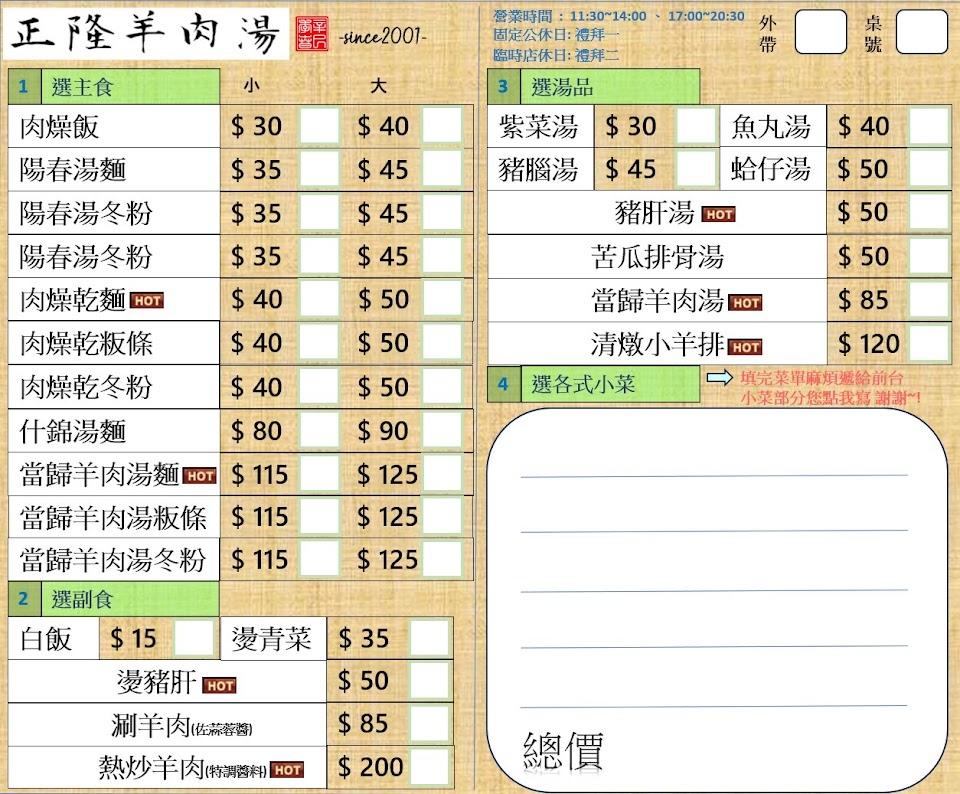The width and height of the screenshot is (960, 794).
Task: Check small 什錦湯麵 $80 box
Action: (319, 431)
